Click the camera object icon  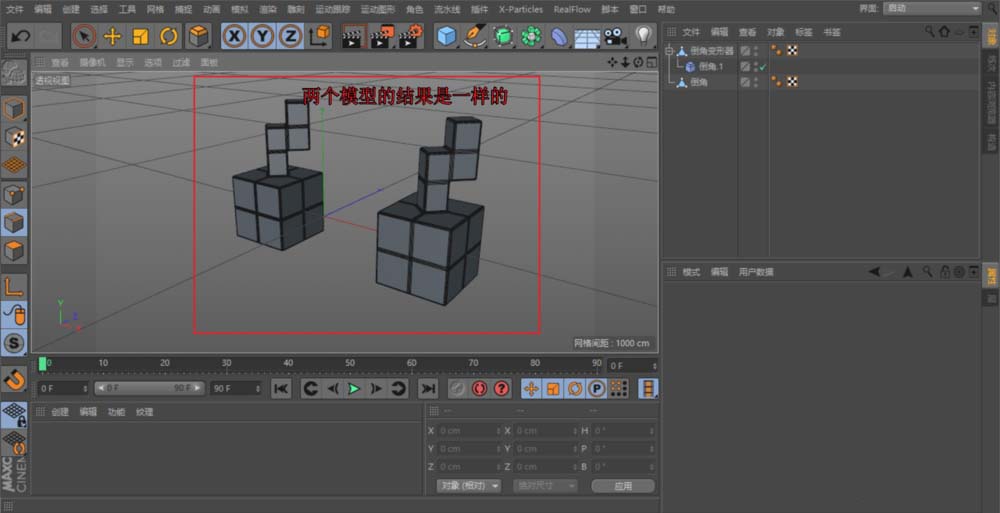coord(614,37)
